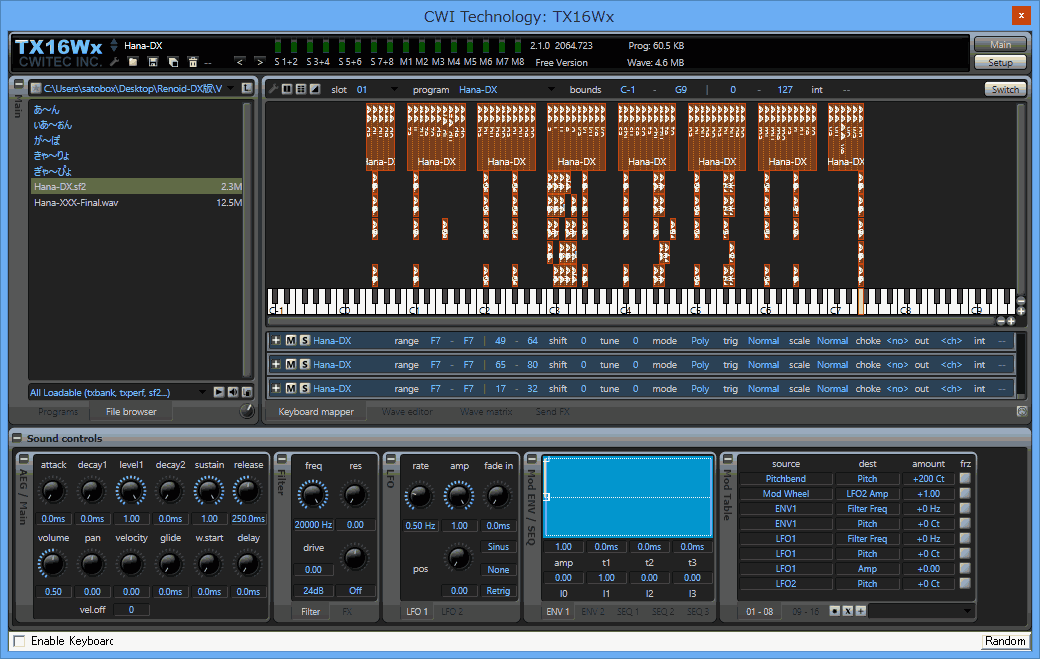Click the preview play icon in file browser
The image size is (1040, 659).
(x=219, y=392)
